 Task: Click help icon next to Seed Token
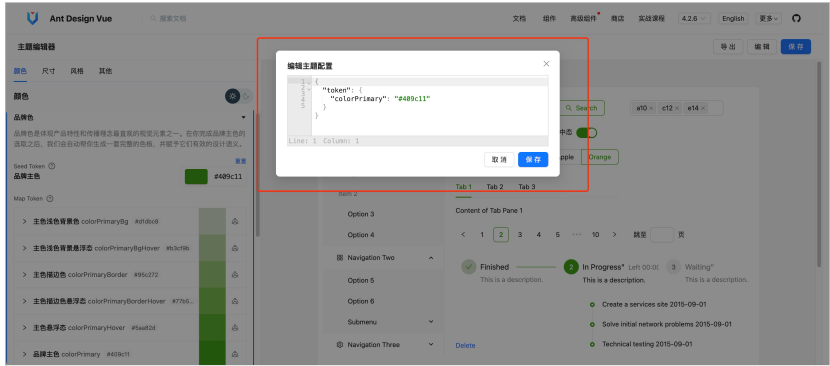(x=51, y=166)
